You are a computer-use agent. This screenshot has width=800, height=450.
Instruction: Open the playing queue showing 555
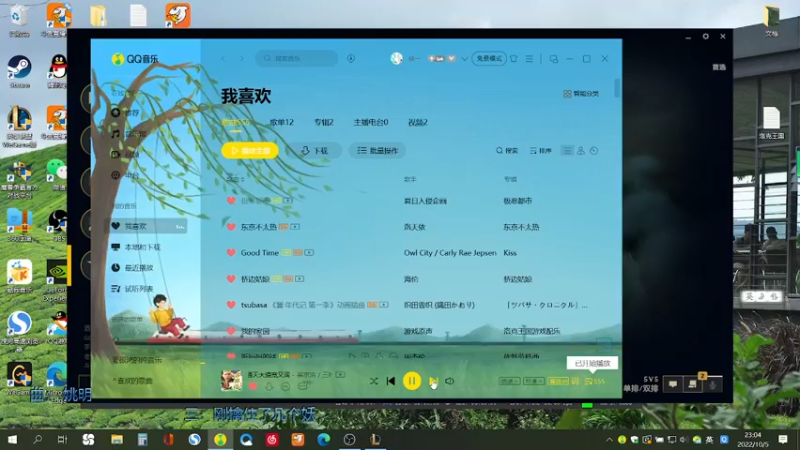[x=595, y=381]
